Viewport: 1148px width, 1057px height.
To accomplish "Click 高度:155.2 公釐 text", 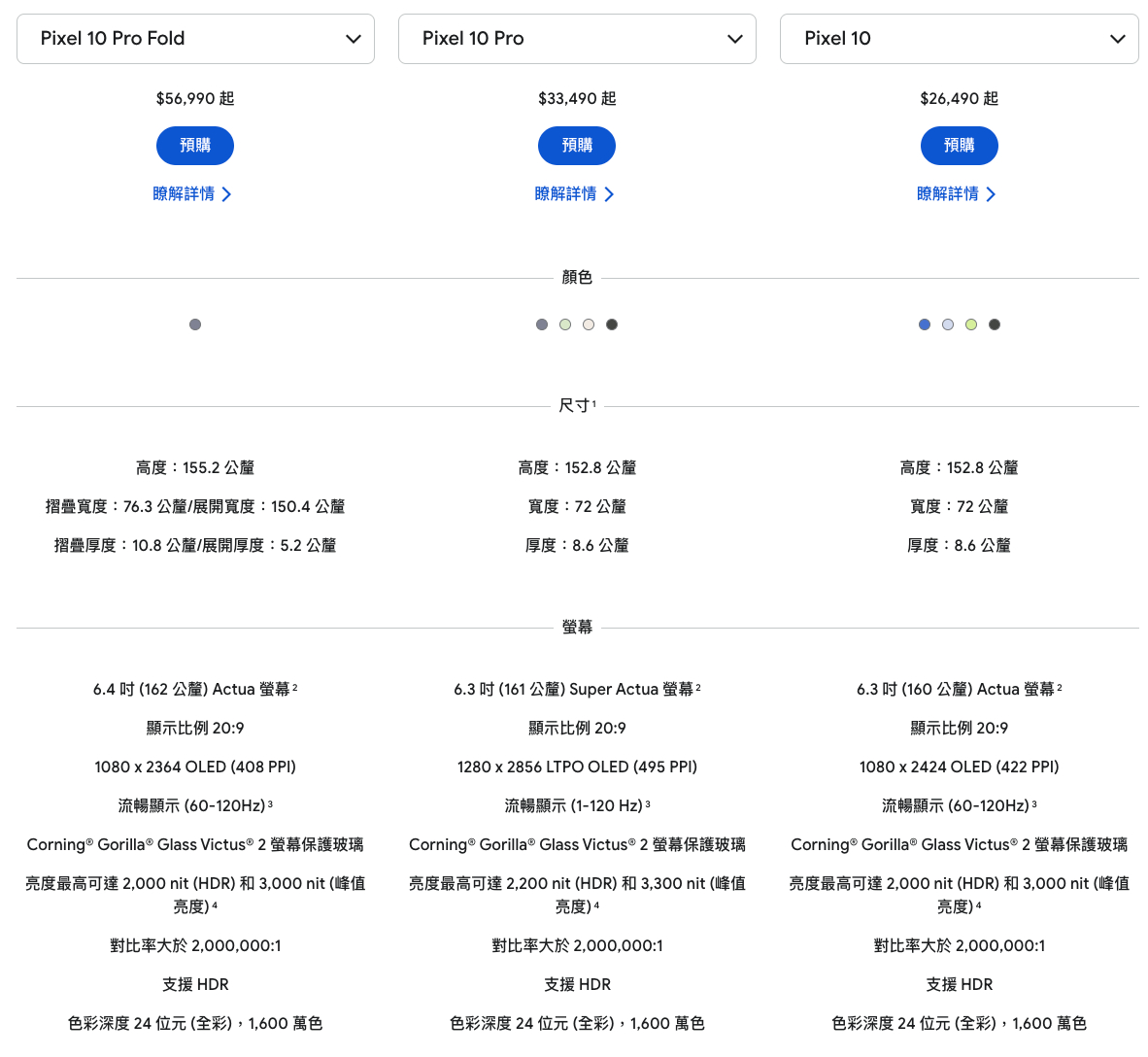I will (x=195, y=468).
